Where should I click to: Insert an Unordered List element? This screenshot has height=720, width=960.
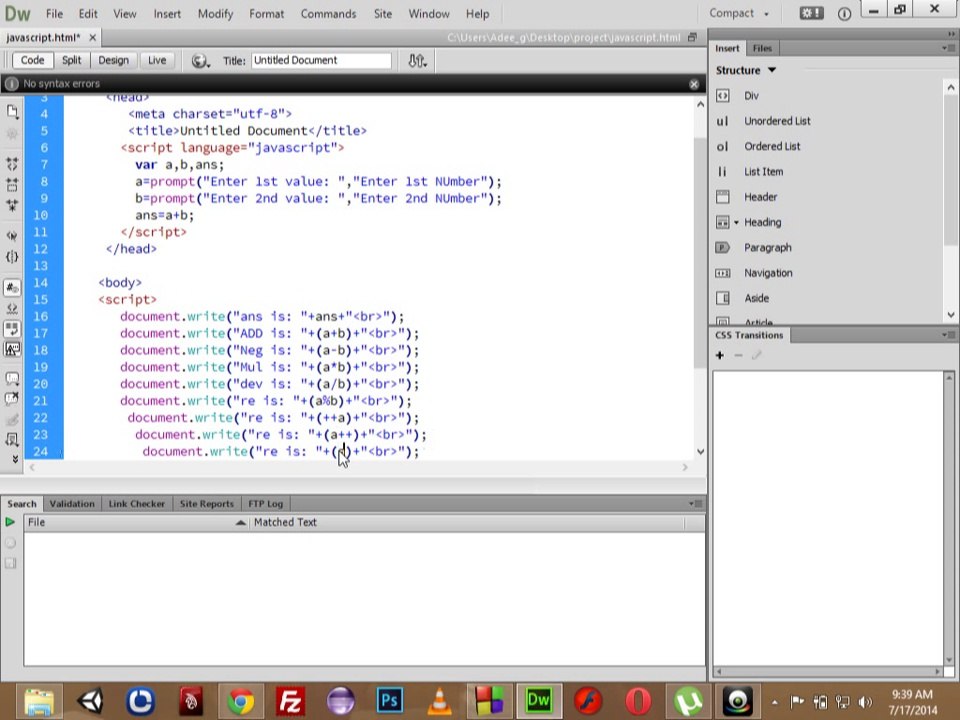point(777,121)
